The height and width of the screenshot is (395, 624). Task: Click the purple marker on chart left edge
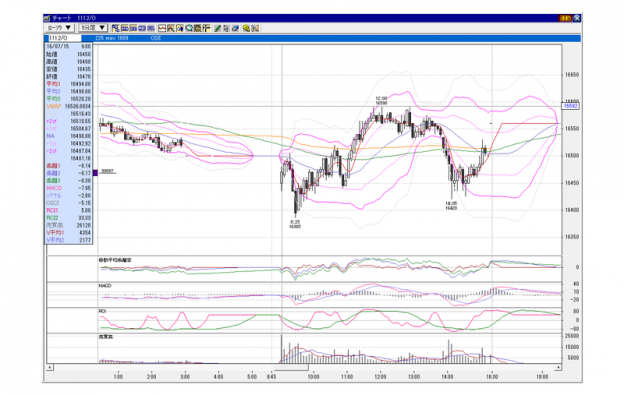[x=95, y=173]
